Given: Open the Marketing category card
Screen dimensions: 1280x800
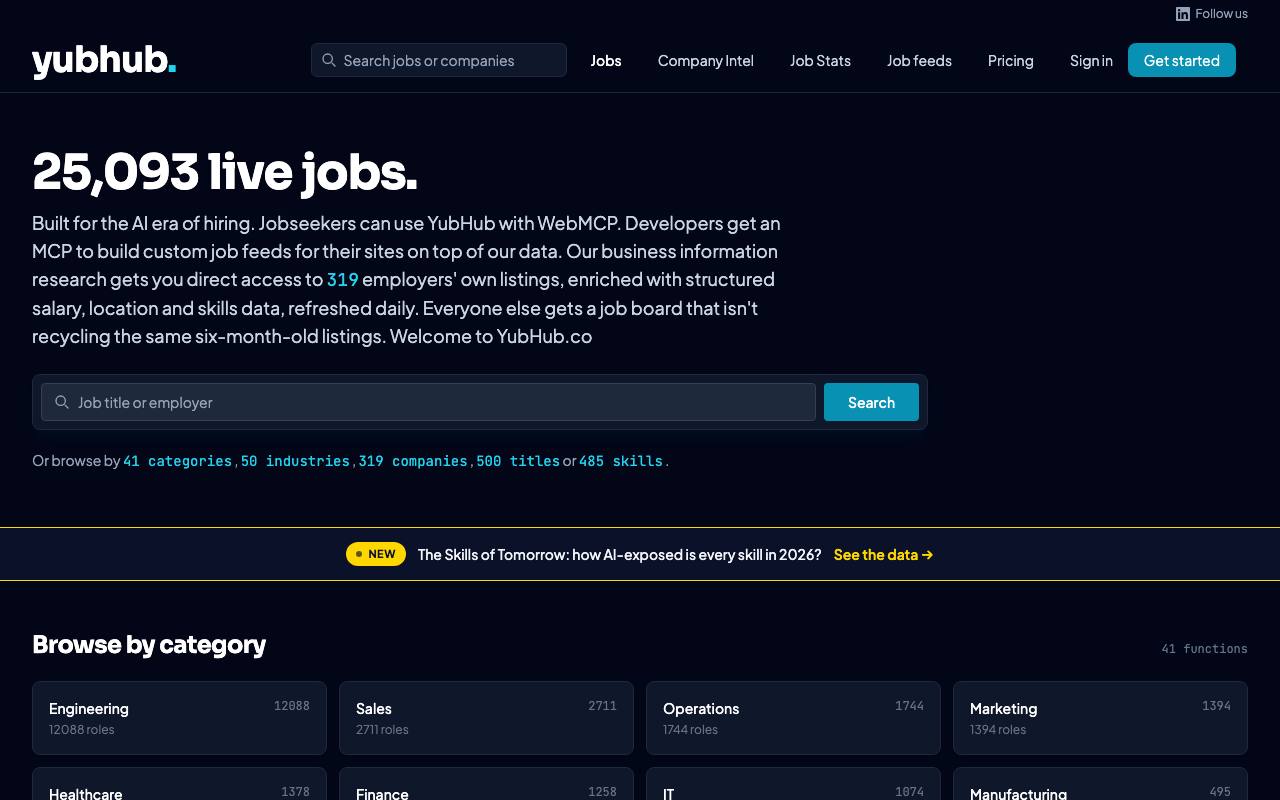Looking at the screenshot, I should tap(1100, 718).
